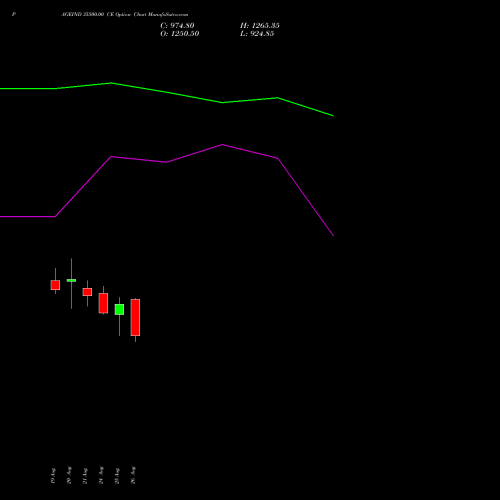Click the green indicator line

click(167, 92)
